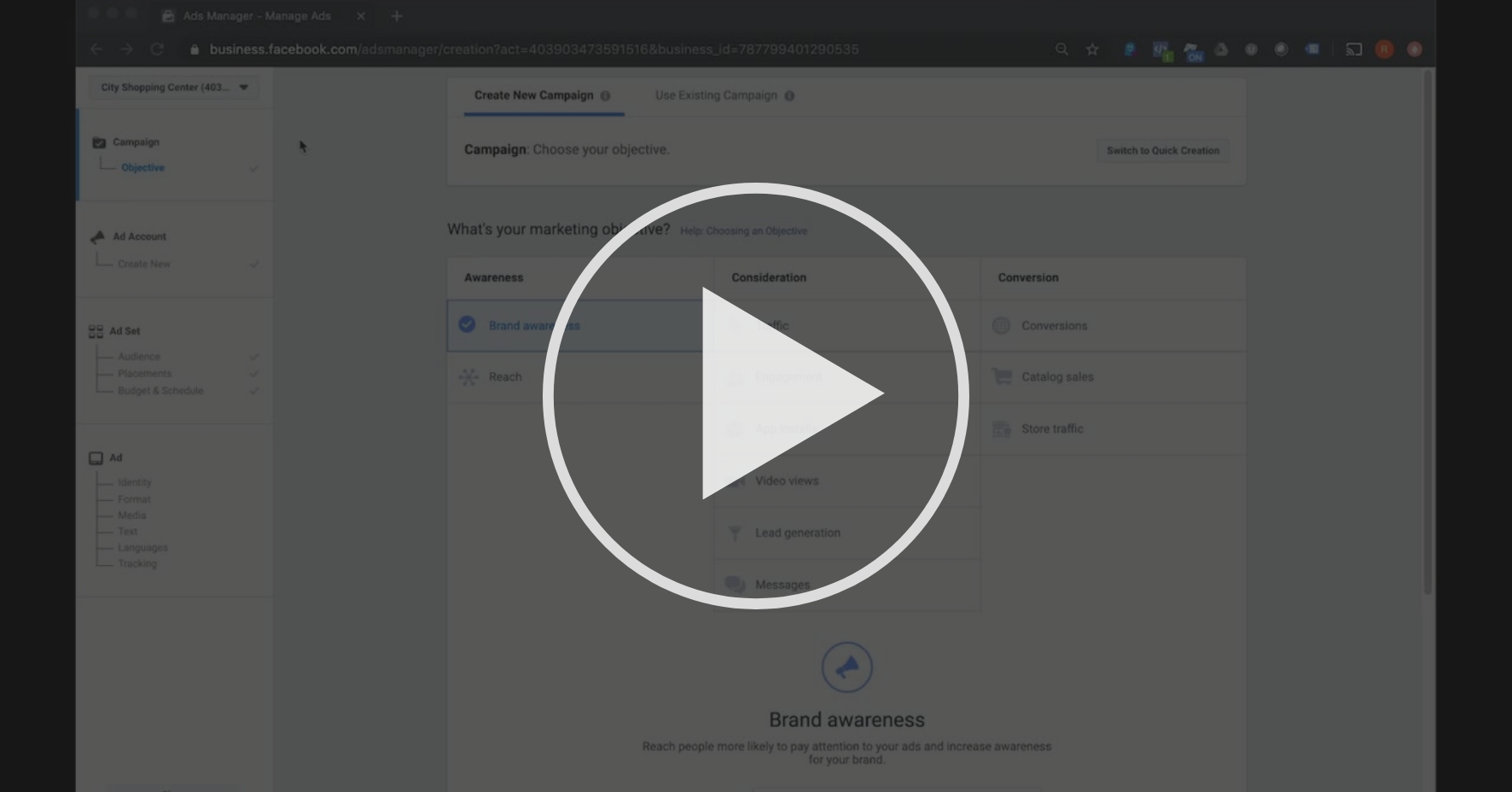Click the Lead generation funnel icon
Image resolution: width=1512 pixels, height=792 pixels.
[735, 533]
